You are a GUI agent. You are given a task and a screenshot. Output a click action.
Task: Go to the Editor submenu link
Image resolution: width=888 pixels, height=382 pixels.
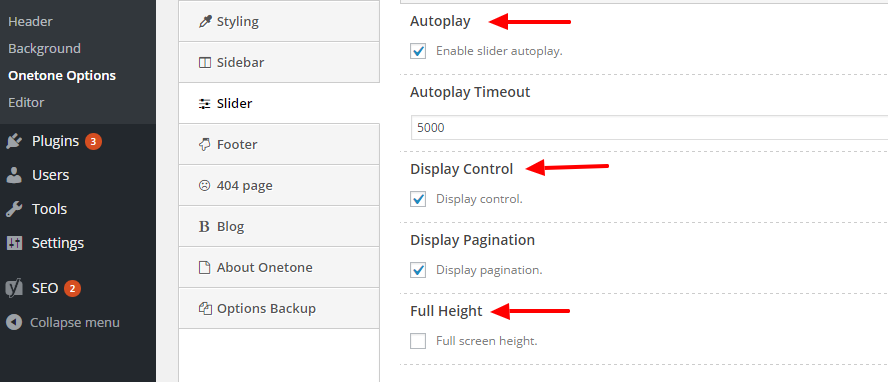pos(26,103)
